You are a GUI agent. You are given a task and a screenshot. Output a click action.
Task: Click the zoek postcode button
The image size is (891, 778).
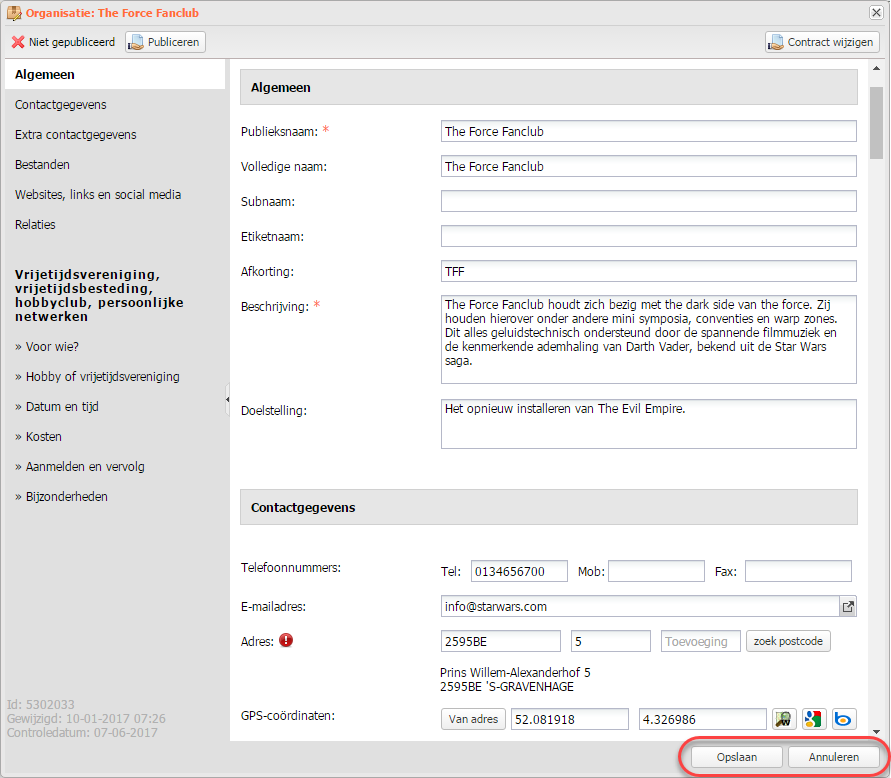click(788, 641)
